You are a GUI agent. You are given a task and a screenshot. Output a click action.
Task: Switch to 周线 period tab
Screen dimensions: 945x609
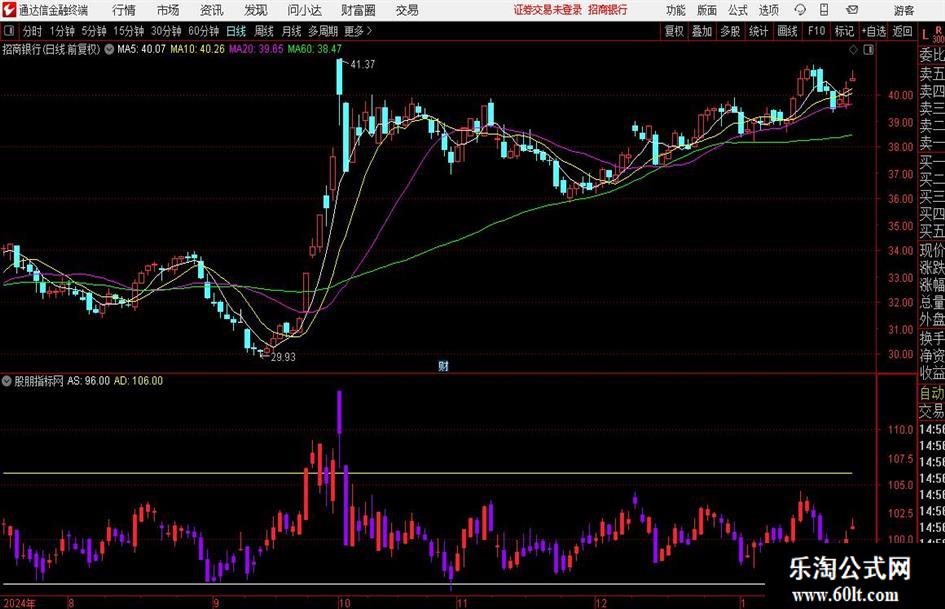[x=264, y=31]
